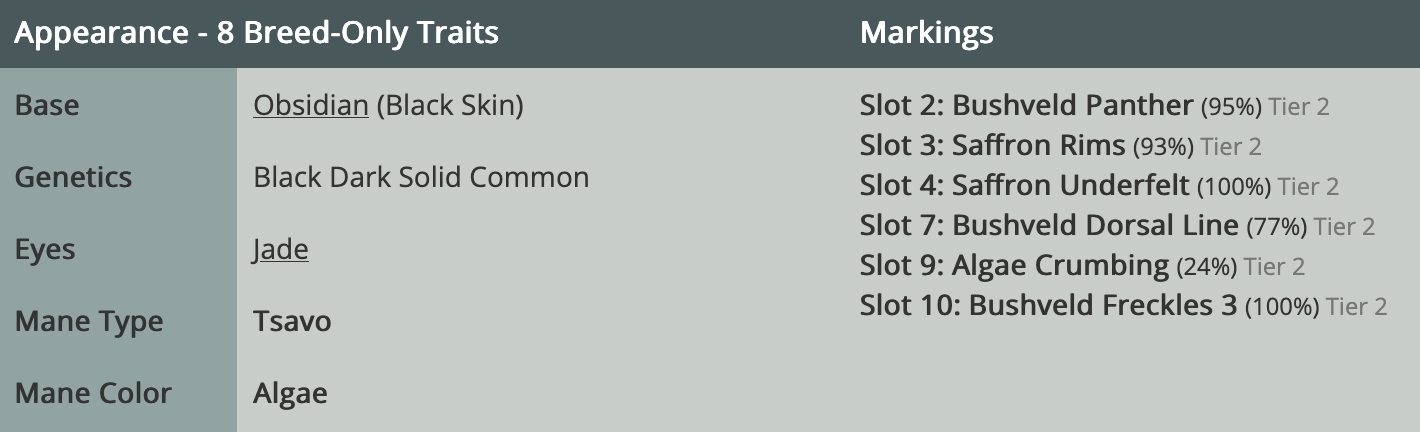Viewport: 1420px width, 432px height.
Task: Click the Black Dark Solid Common genetics text
Action: point(421,177)
